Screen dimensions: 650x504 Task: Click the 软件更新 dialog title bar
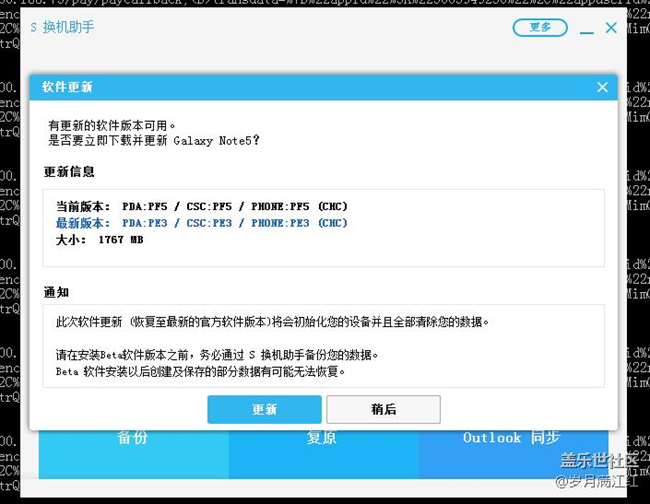(x=300, y=87)
